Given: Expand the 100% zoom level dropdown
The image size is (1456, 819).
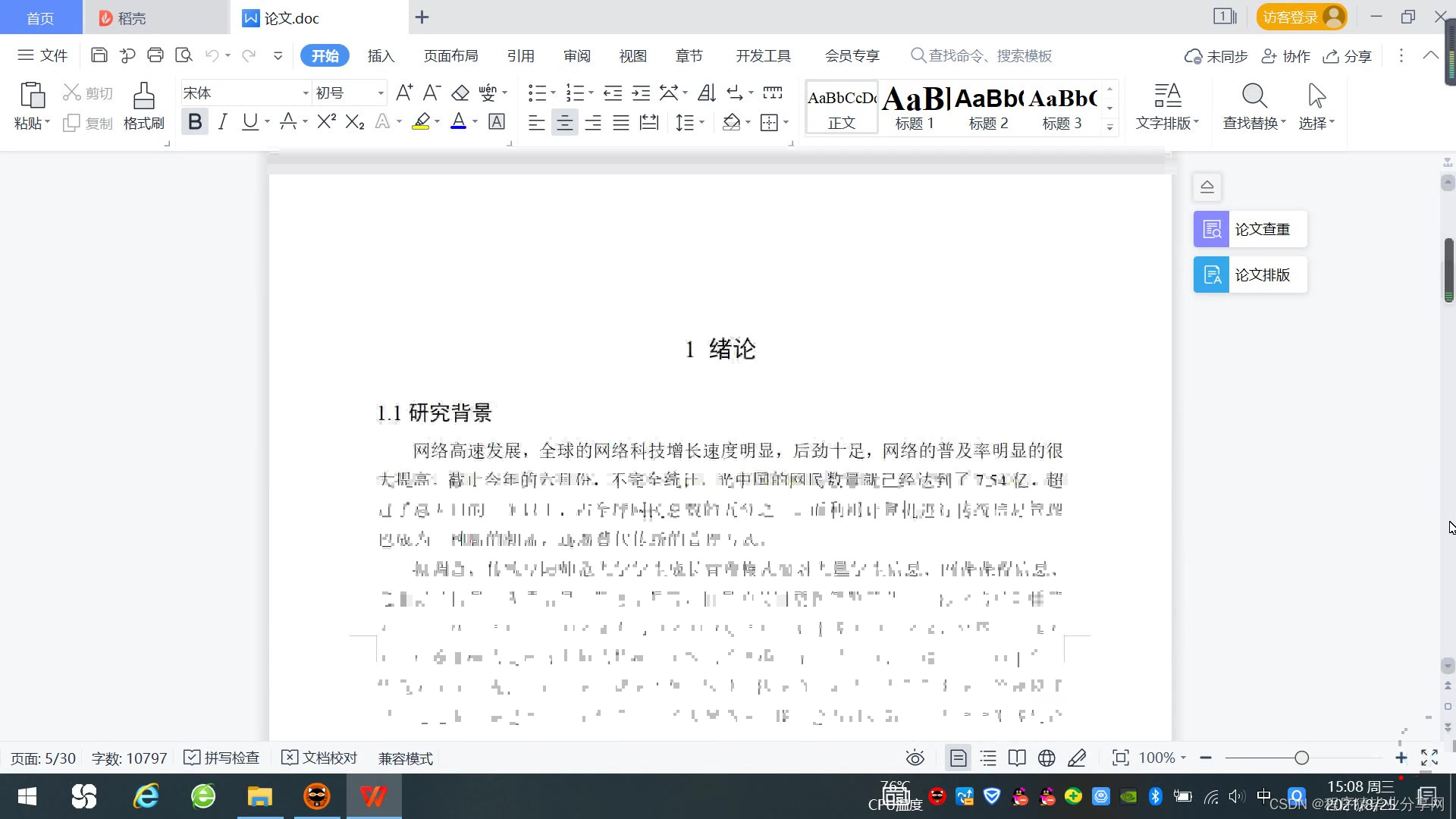Looking at the screenshot, I should 1183,758.
